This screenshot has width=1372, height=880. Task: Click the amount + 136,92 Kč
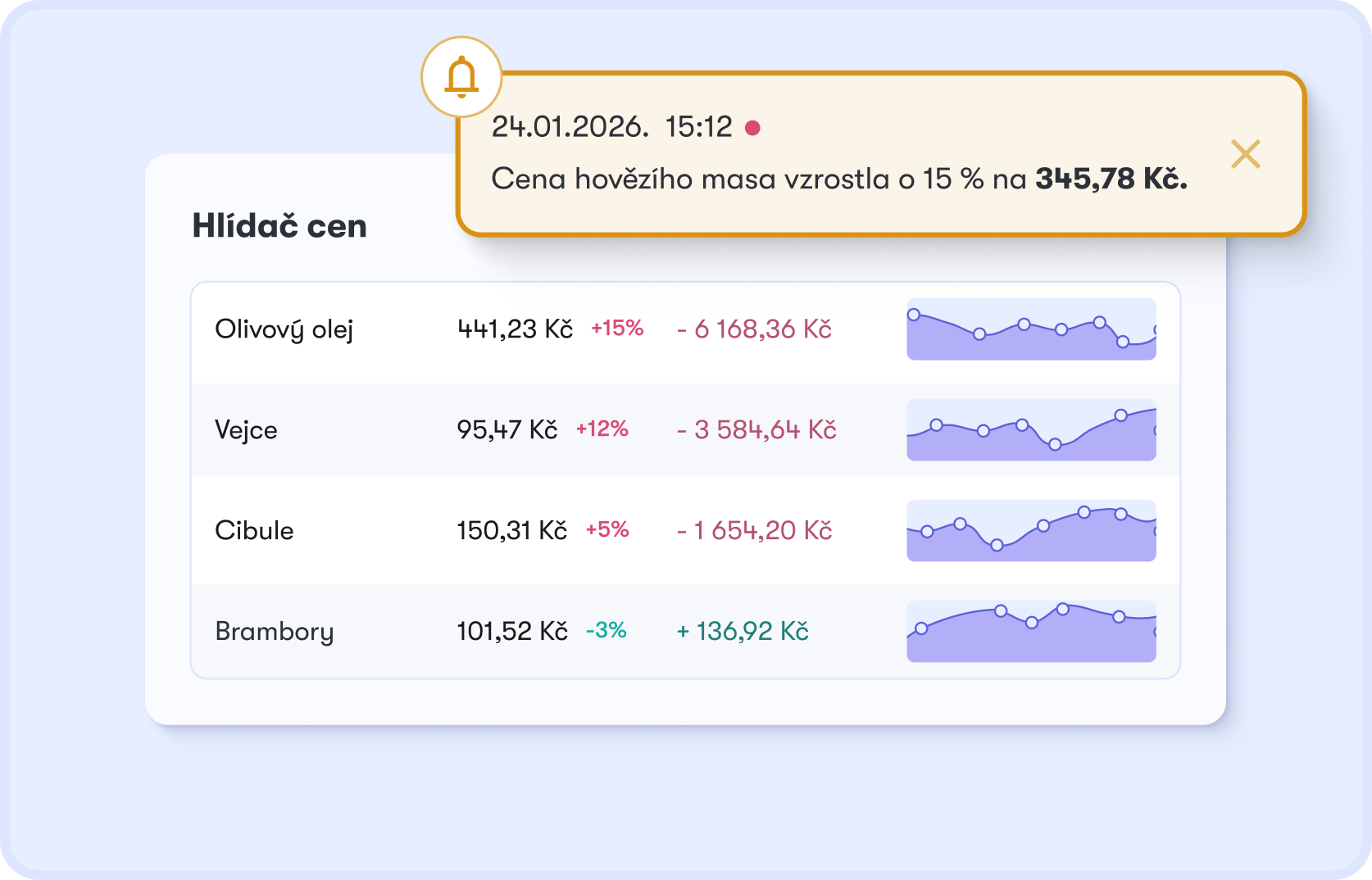pyautogui.click(x=743, y=632)
